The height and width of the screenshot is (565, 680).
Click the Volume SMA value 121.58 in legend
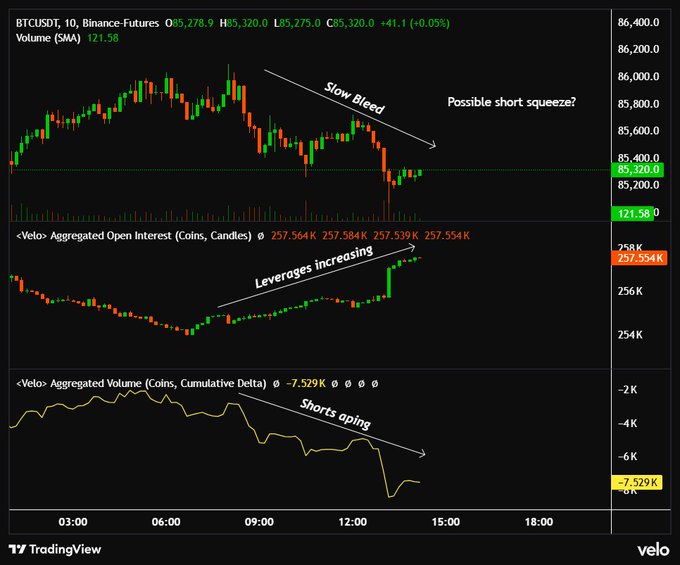103,38
